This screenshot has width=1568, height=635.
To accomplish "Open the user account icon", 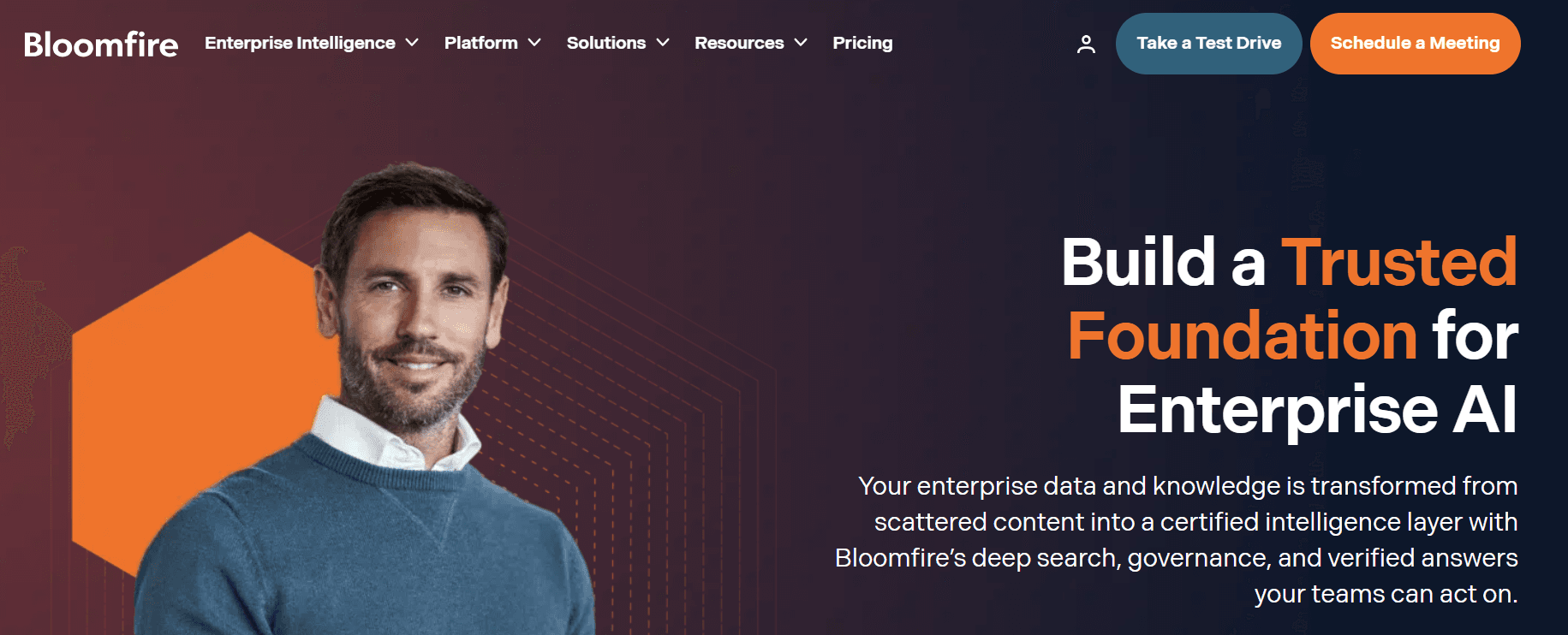I will click(1086, 44).
